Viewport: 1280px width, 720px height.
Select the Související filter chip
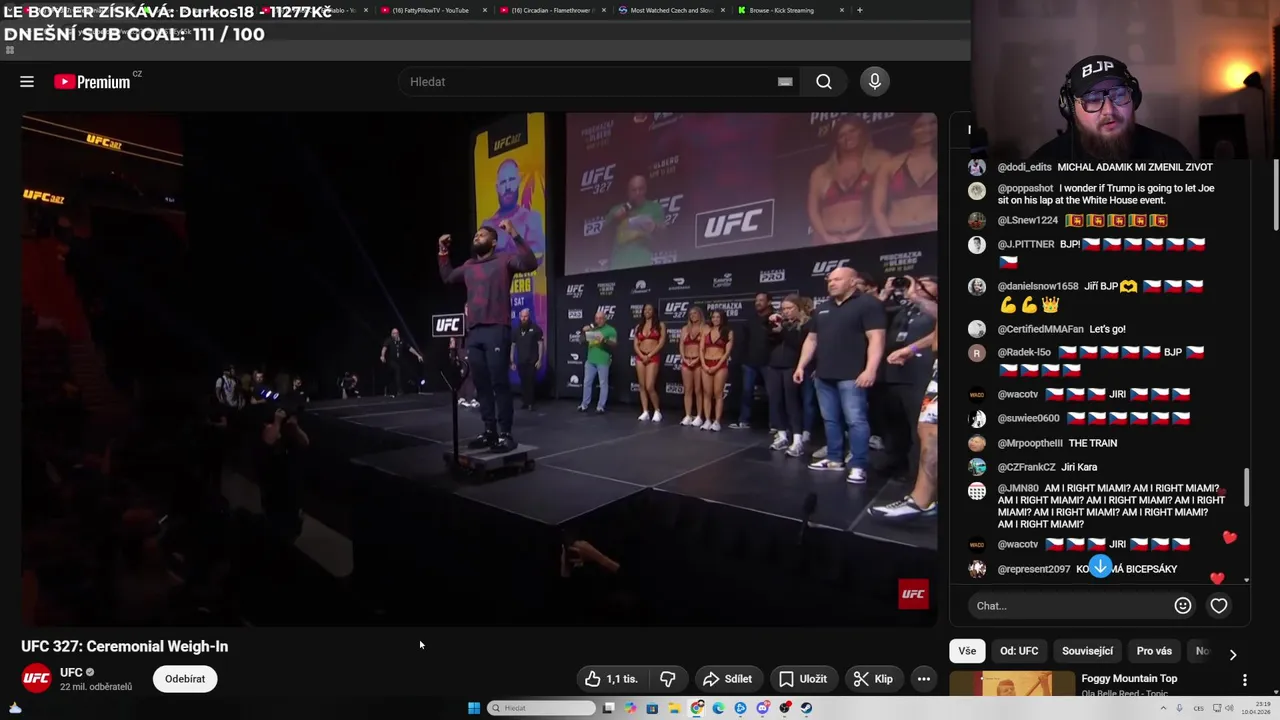pyautogui.click(x=1087, y=651)
